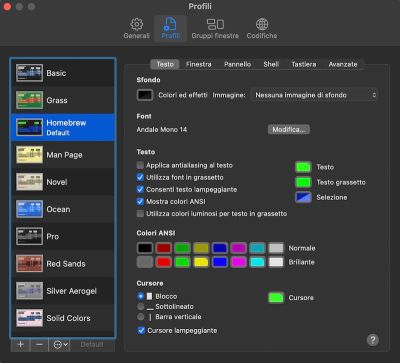
Task: Uncheck Cursore lampeggiante
Action: click(x=141, y=330)
